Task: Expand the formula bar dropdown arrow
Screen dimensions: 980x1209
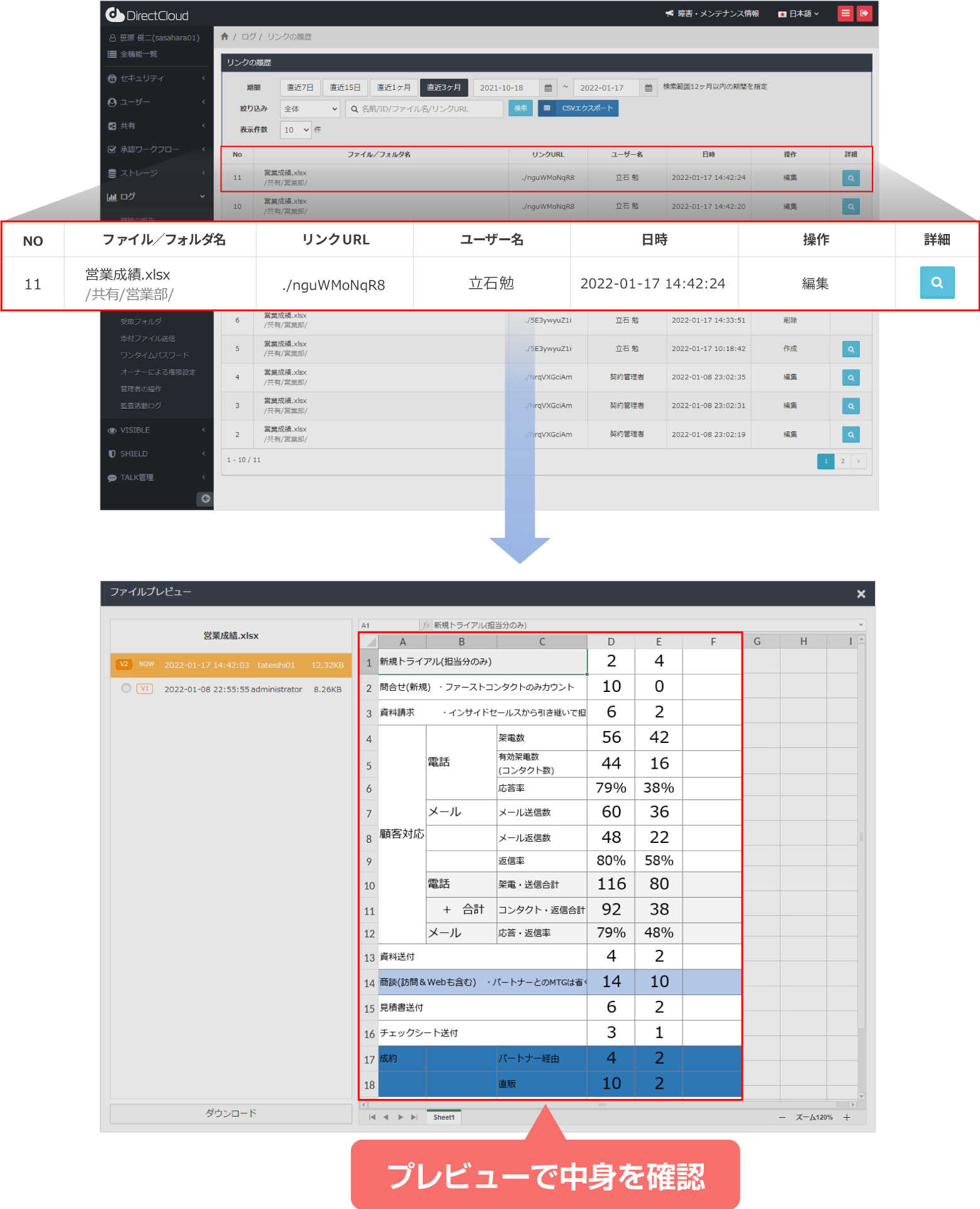Action: pyautogui.click(x=860, y=625)
